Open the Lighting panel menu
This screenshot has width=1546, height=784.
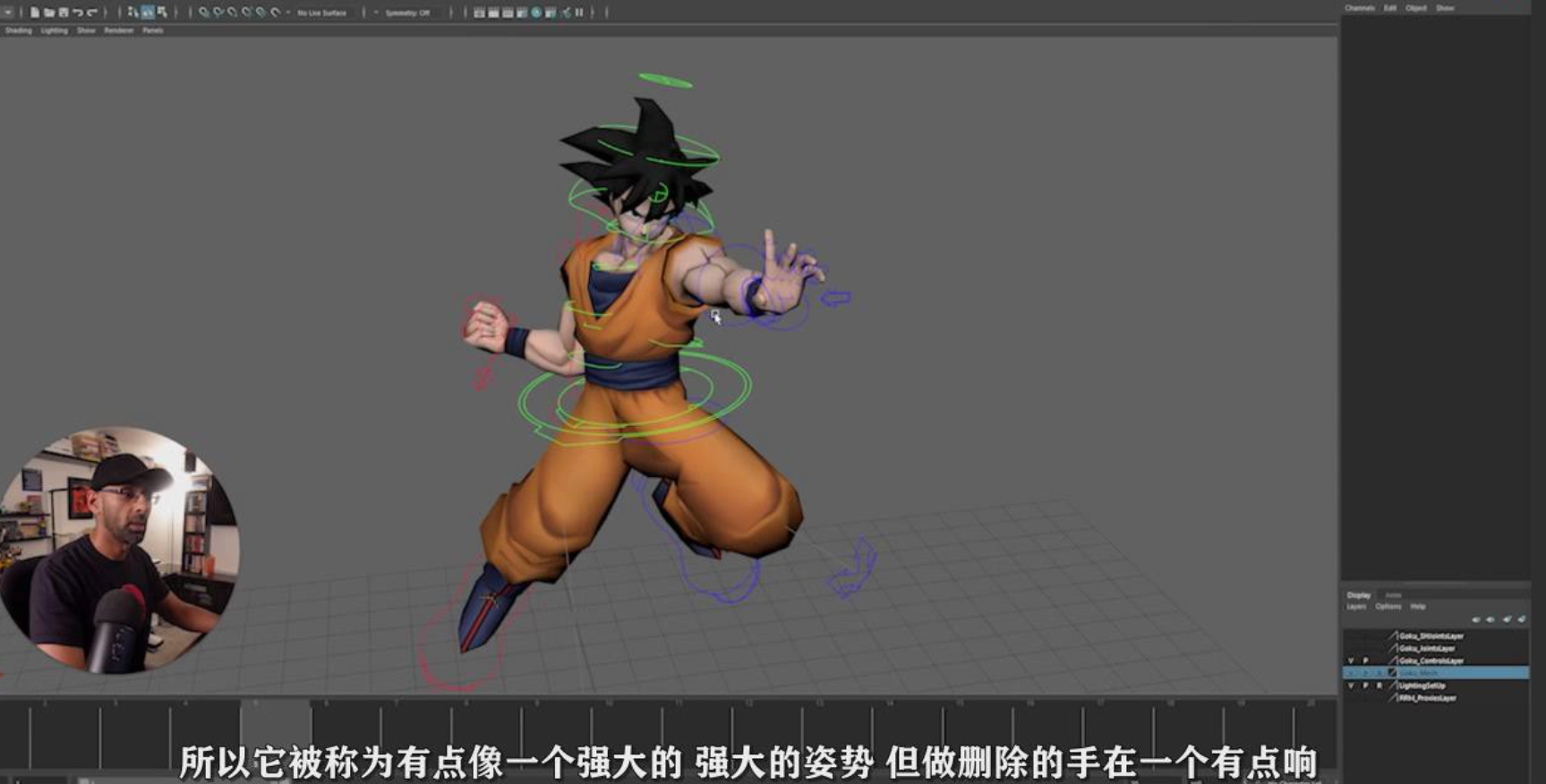54,30
